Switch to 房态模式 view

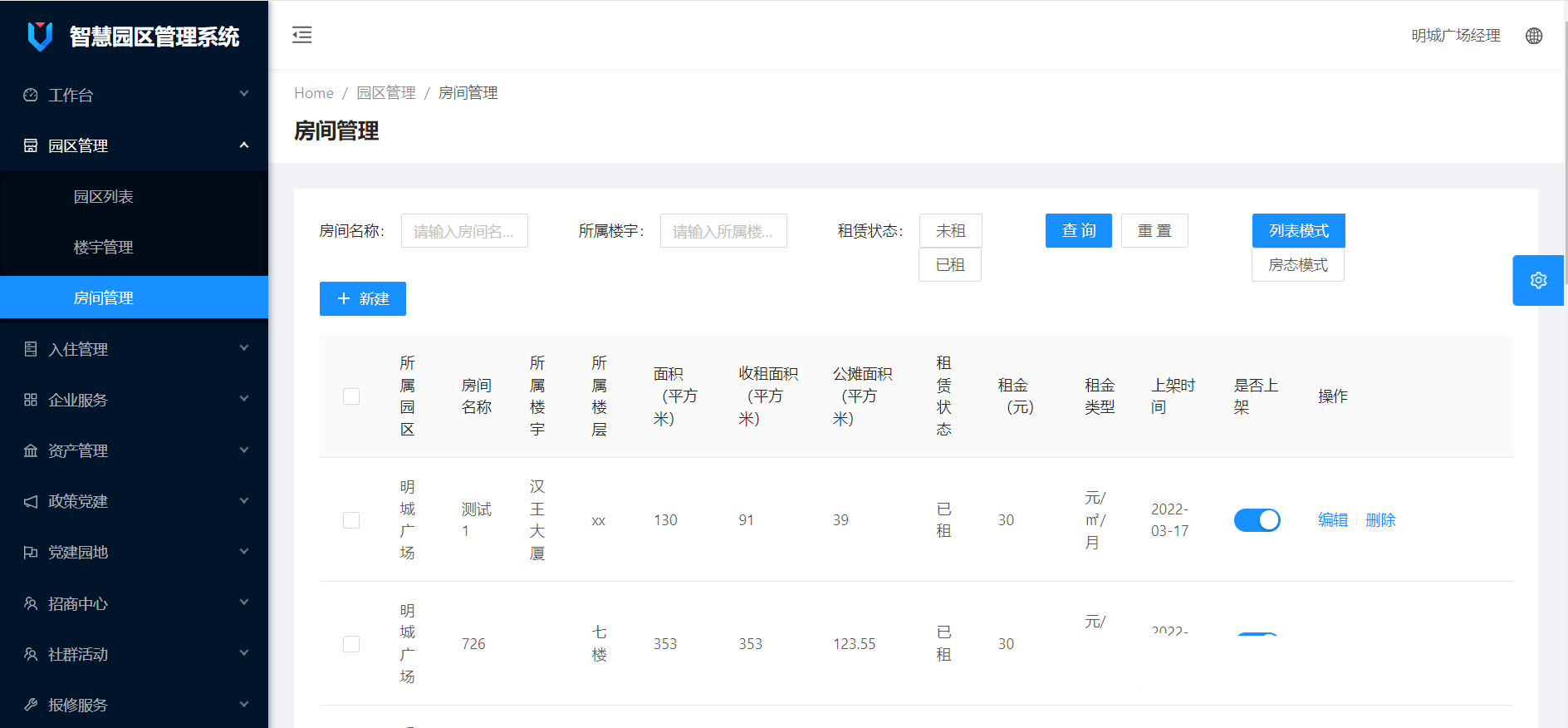pyautogui.click(x=1297, y=265)
